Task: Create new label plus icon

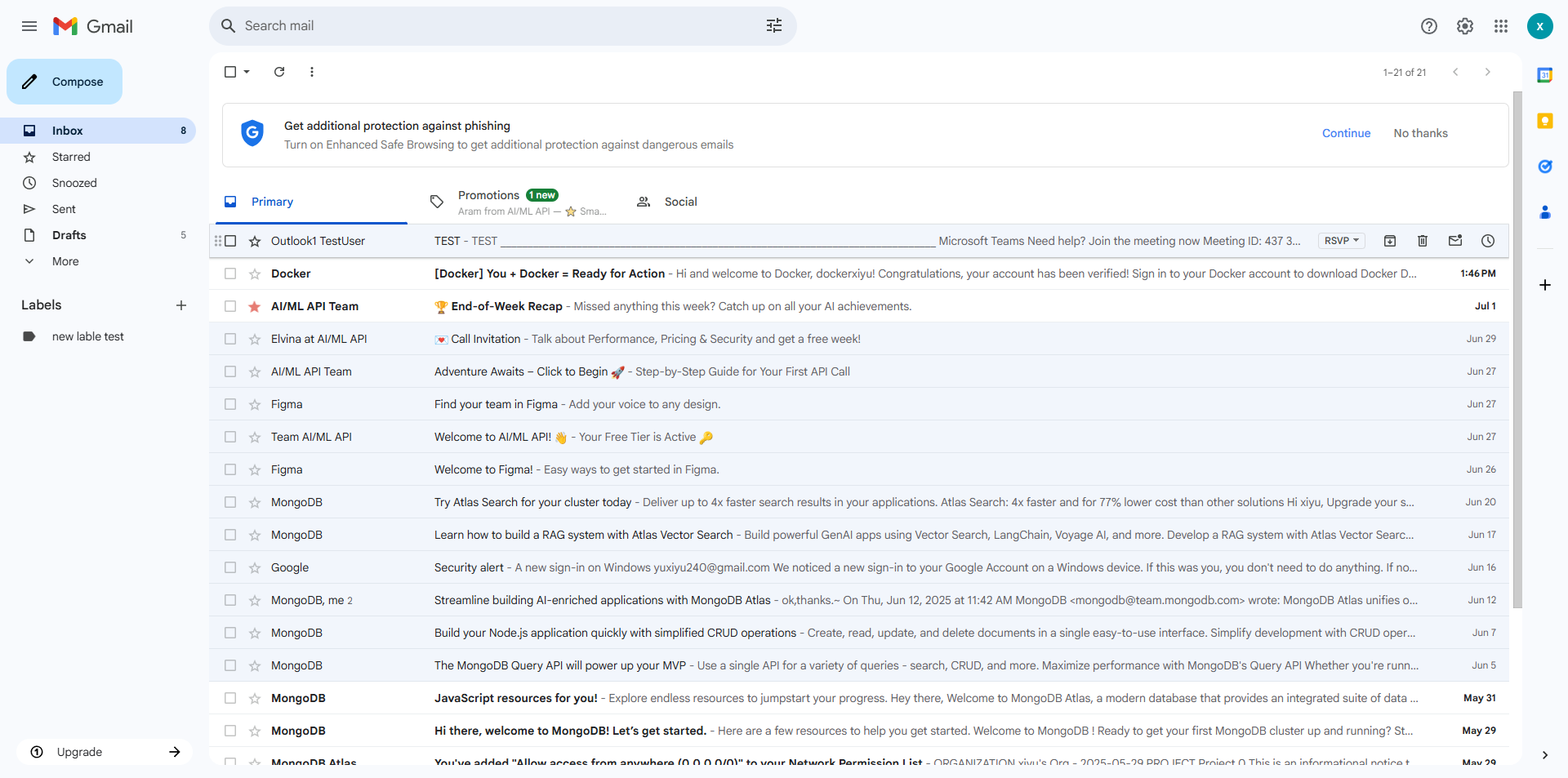Action: pos(181,305)
